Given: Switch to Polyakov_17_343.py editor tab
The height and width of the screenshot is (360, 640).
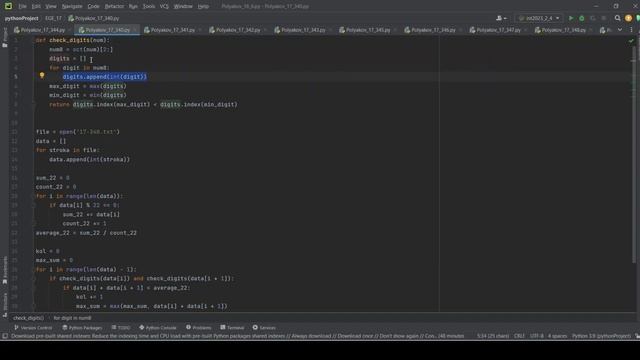Looking at the screenshot, I should click(x=303, y=30).
